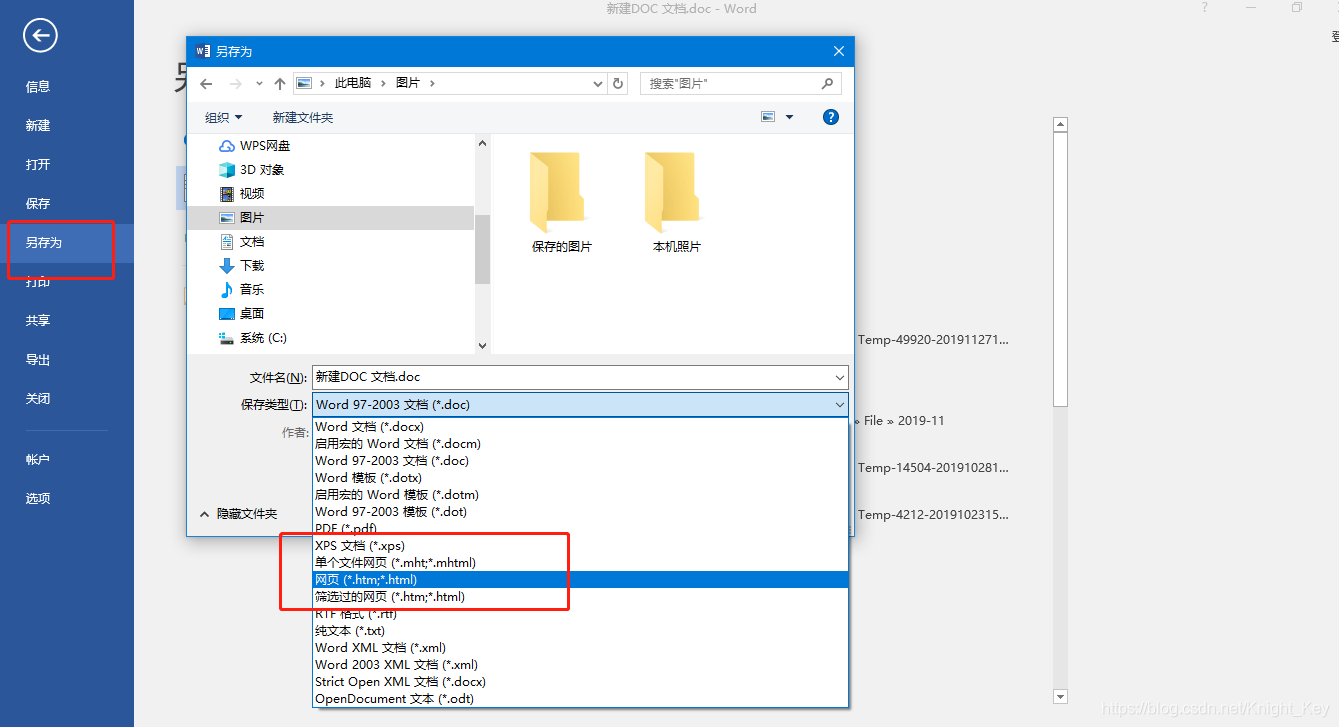The width and height of the screenshot is (1339, 727).
Task: Open the 本机照片 folder
Action: pyautogui.click(x=676, y=200)
